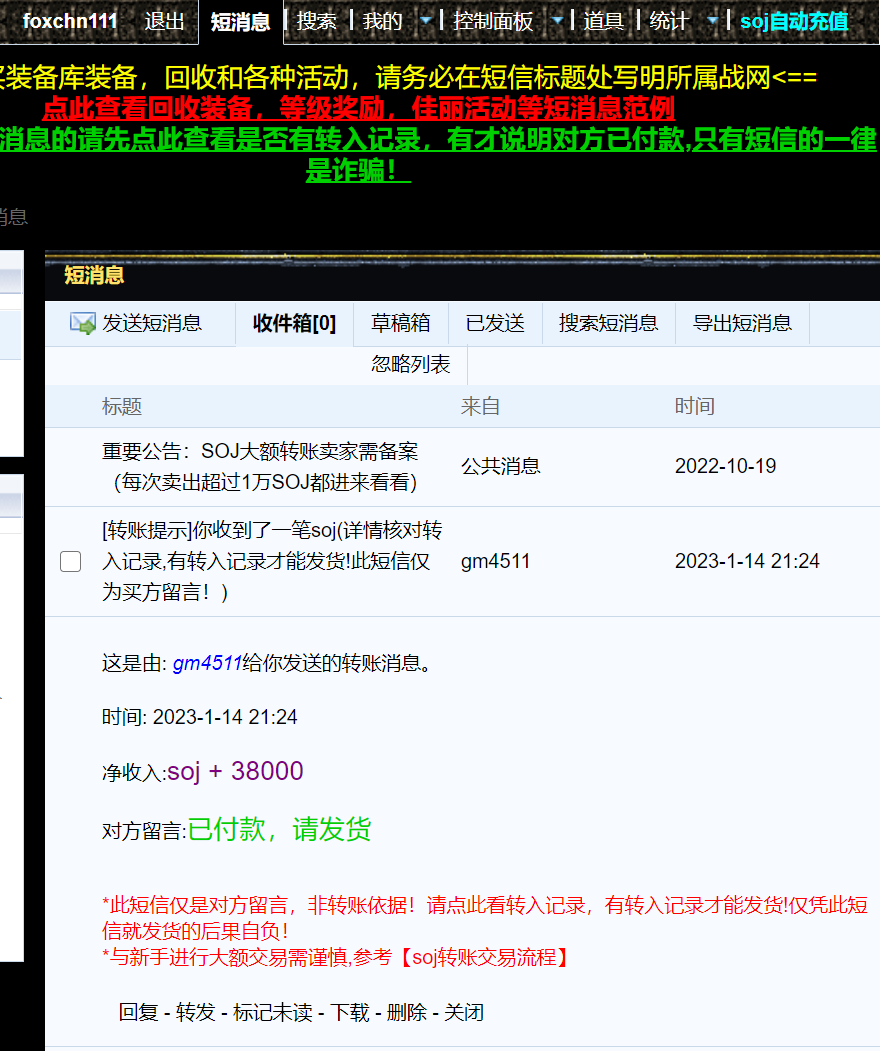Switch to the 收件箱[0] tab

point(294,323)
